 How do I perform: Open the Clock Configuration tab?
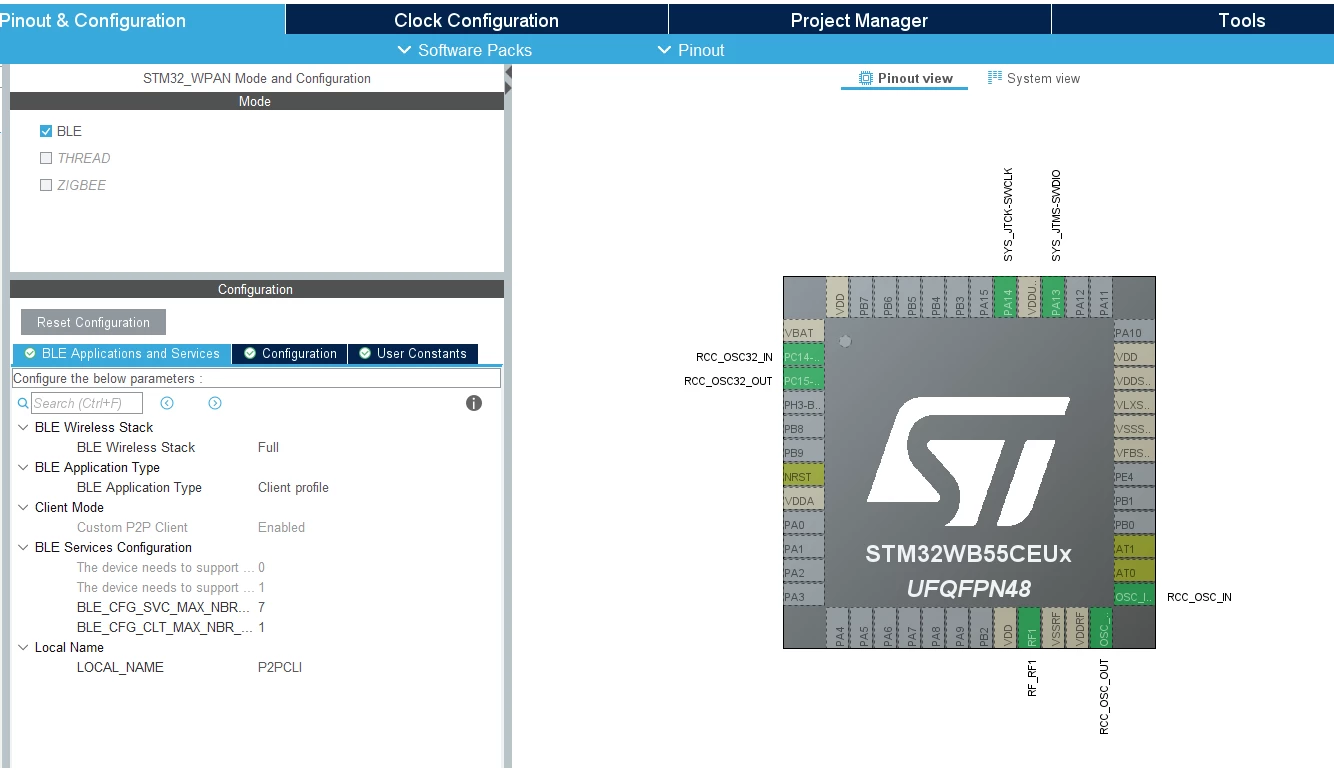476,20
